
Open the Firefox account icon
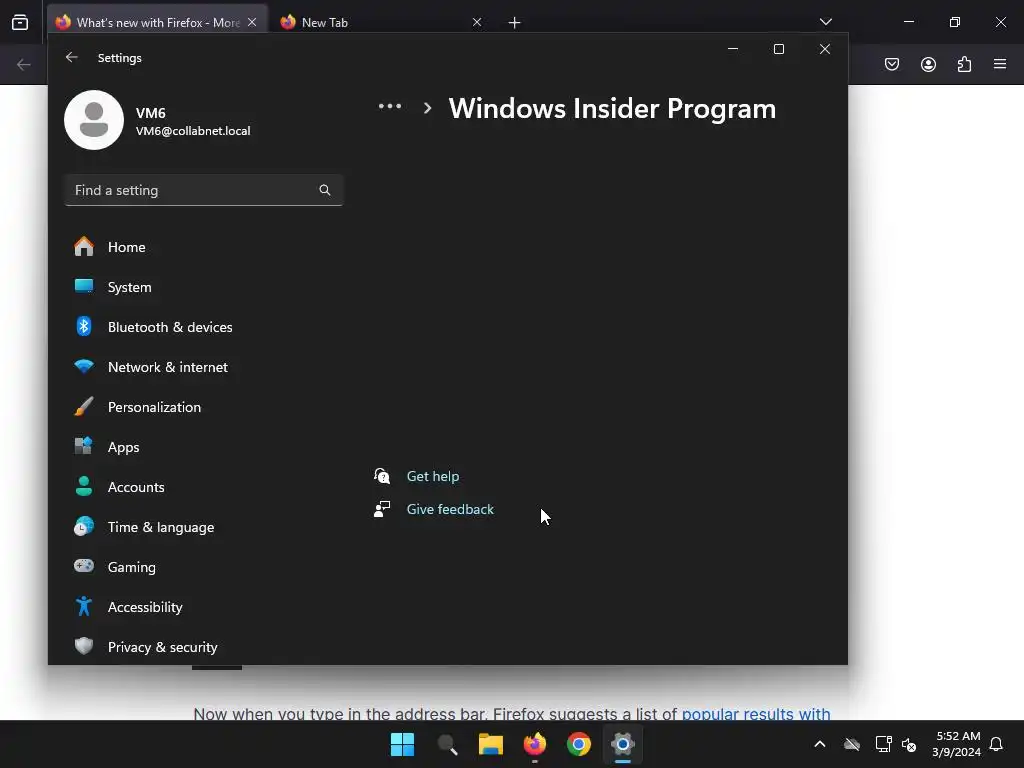click(928, 64)
